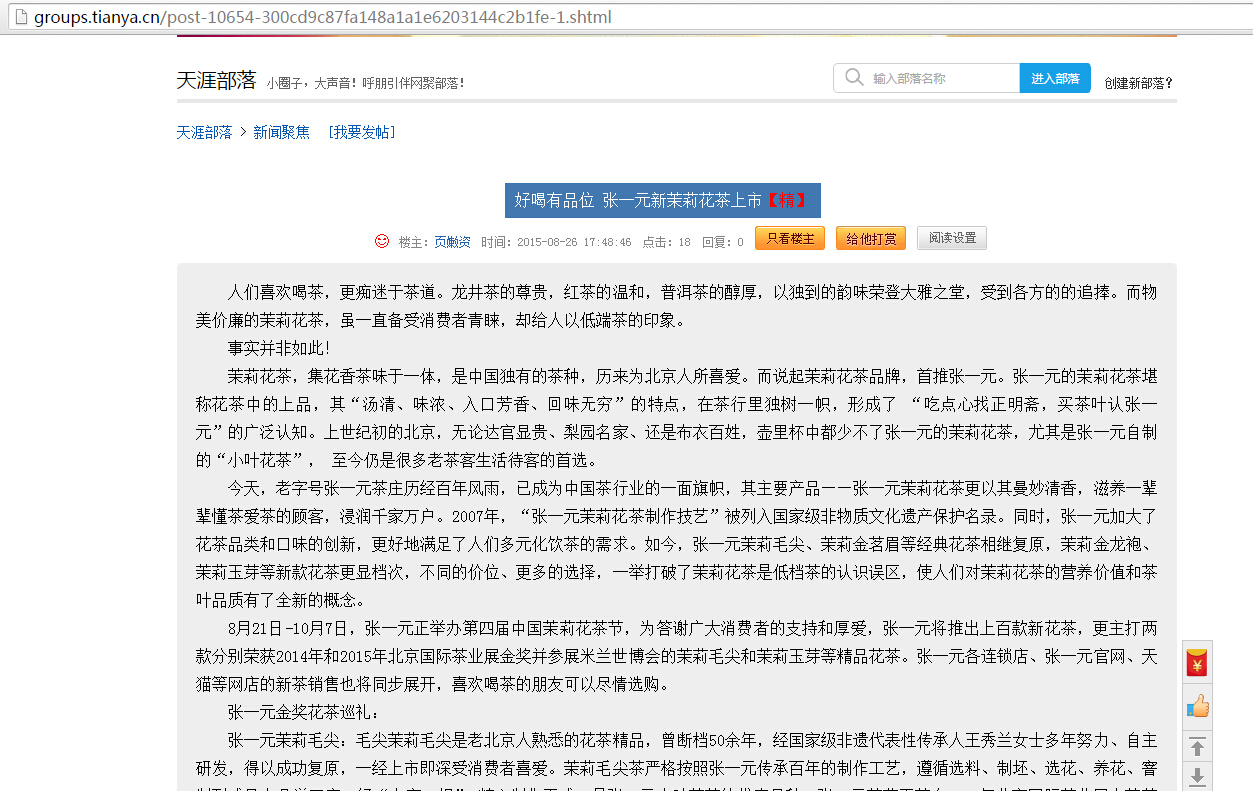The height and width of the screenshot is (791, 1253).
Task: Jump to top with the up-arrow icon
Action: click(x=1197, y=747)
